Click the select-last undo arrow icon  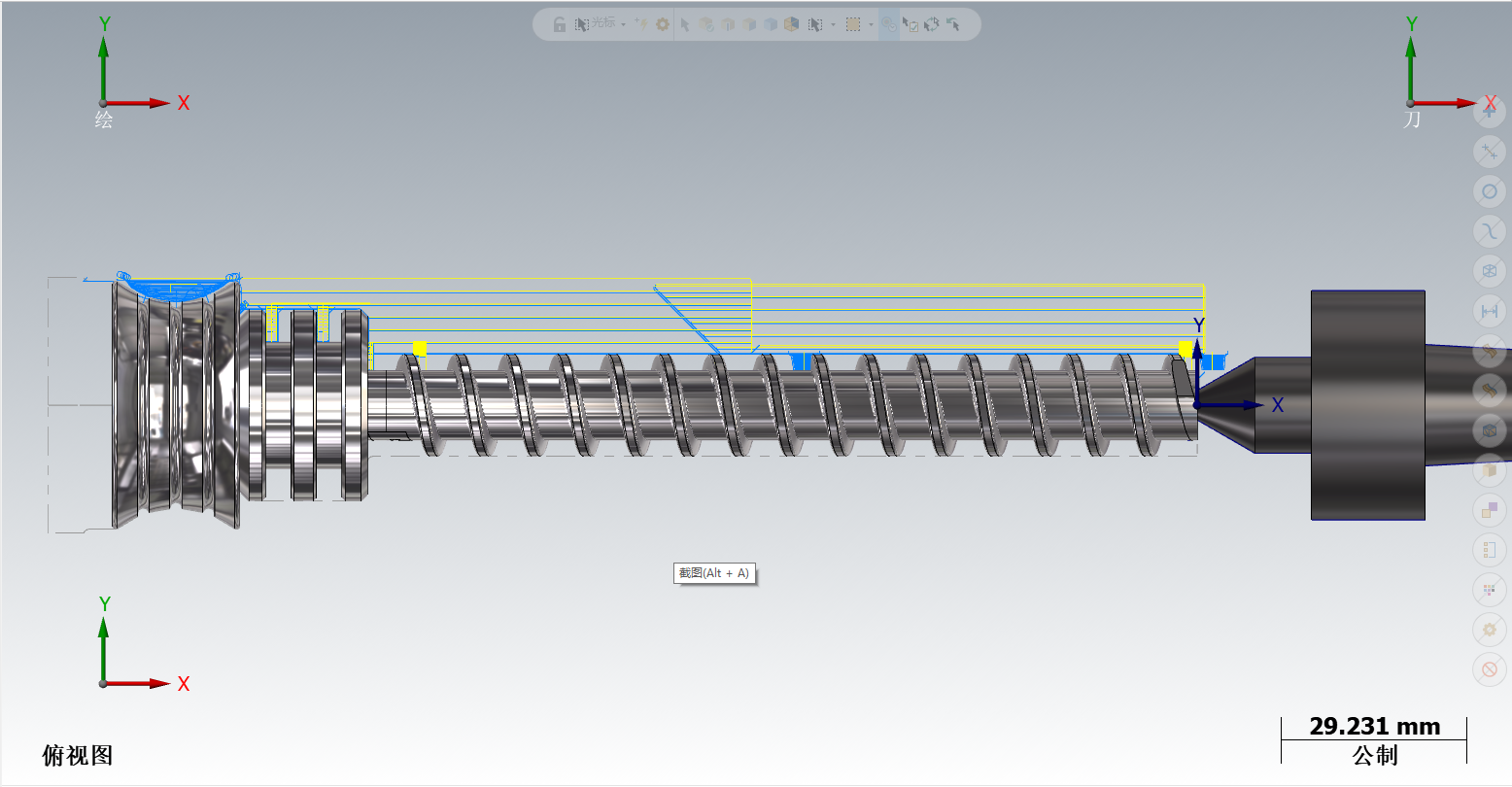pos(953,24)
